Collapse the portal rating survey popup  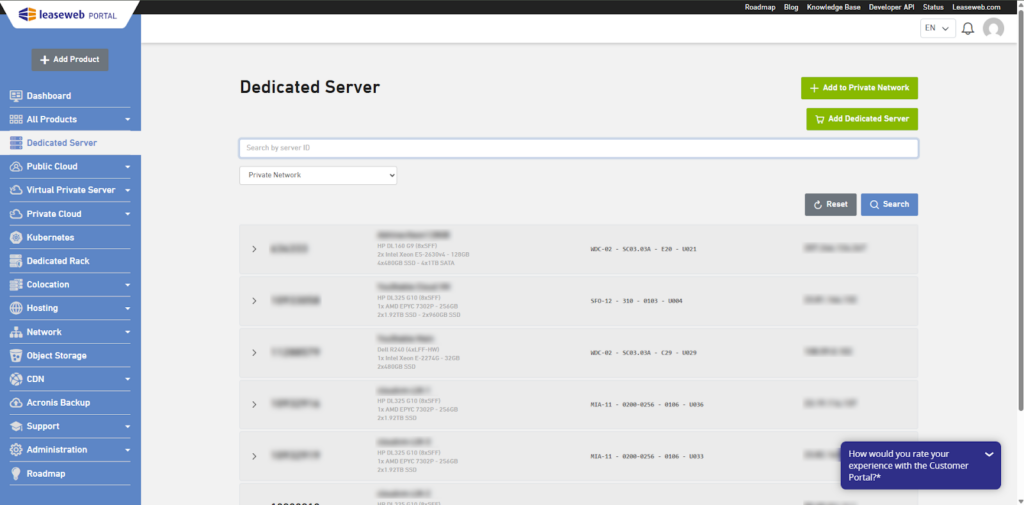click(x=989, y=454)
